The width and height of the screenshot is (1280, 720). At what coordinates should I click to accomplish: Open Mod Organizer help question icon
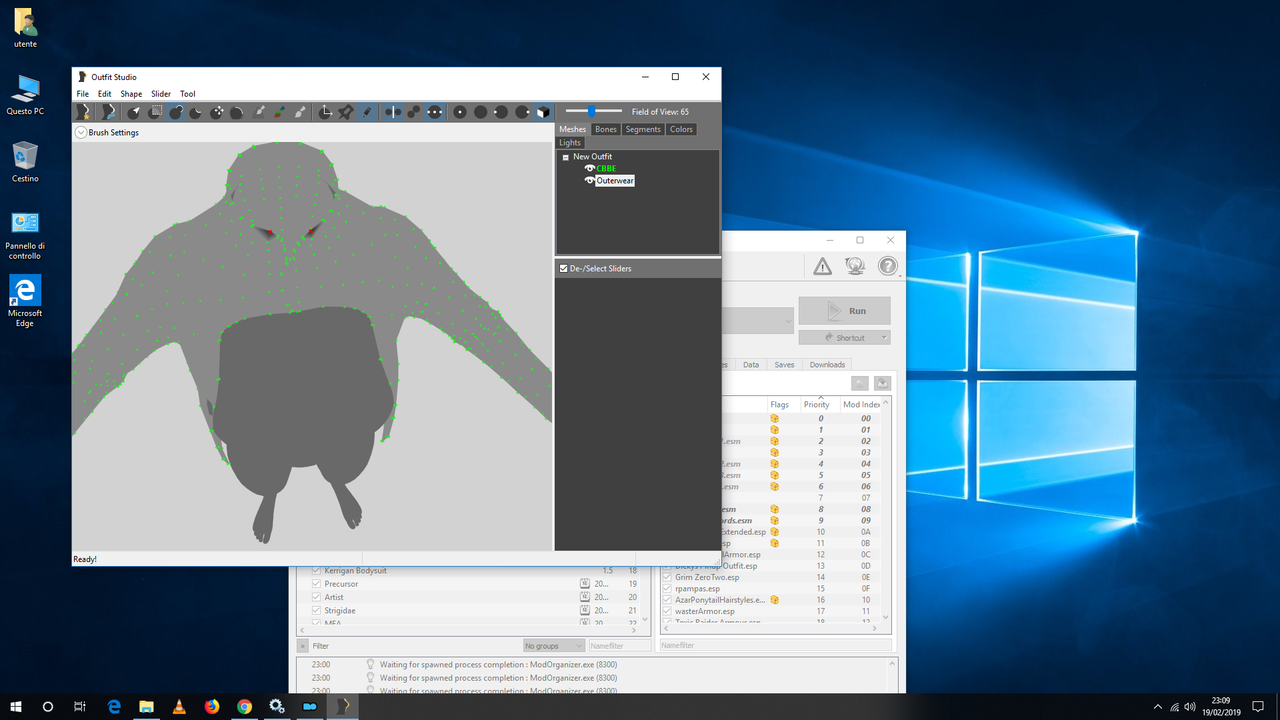[888, 266]
